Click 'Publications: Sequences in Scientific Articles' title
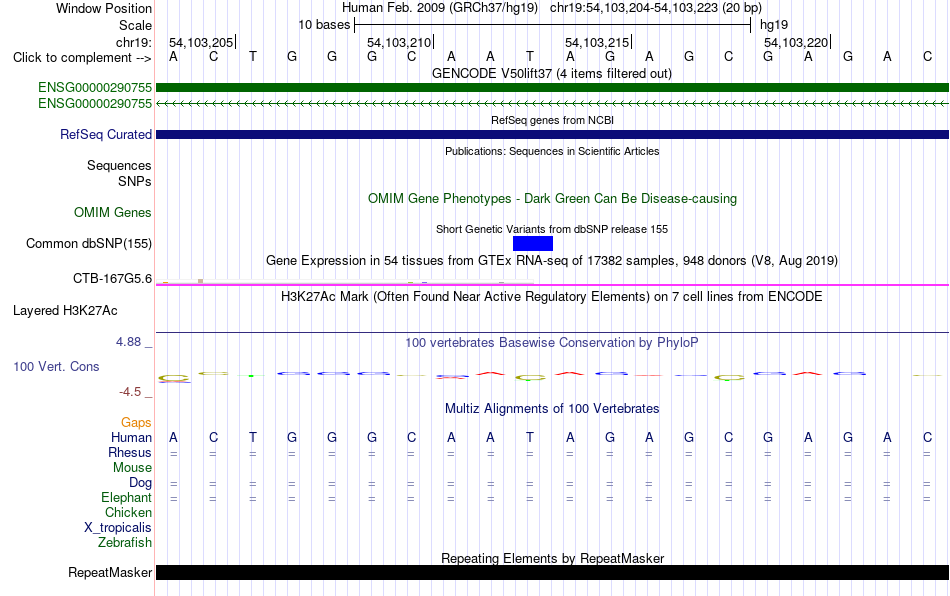The image size is (950, 596). click(552, 151)
